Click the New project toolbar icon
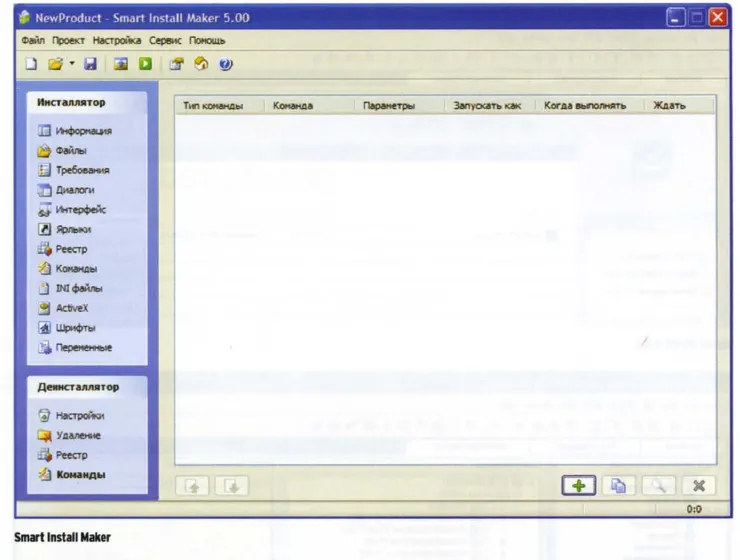This screenshot has width=740, height=560. click(31, 64)
